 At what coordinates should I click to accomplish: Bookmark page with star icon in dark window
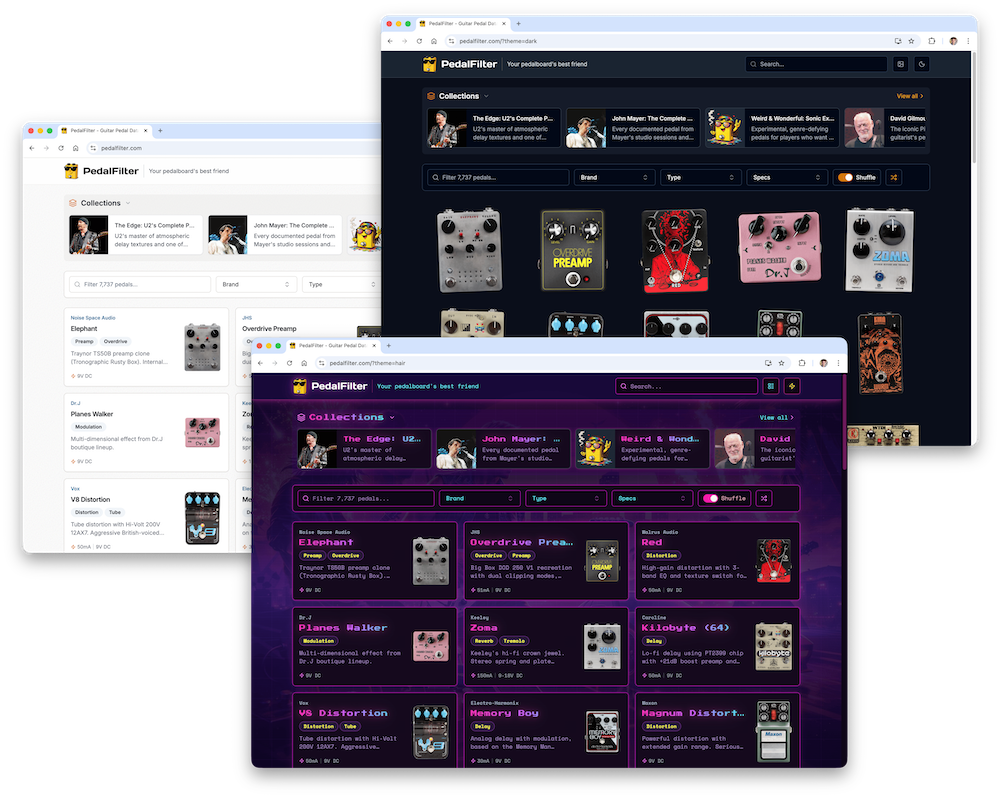click(x=911, y=41)
